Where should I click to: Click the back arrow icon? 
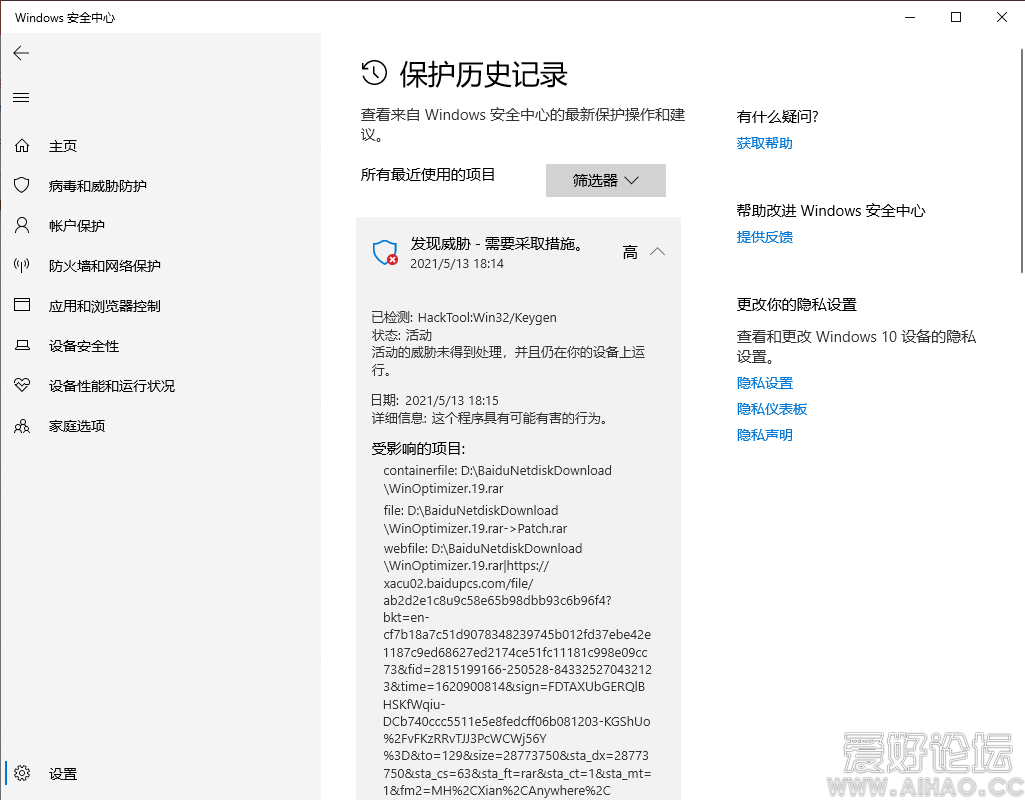click(x=21, y=53)
